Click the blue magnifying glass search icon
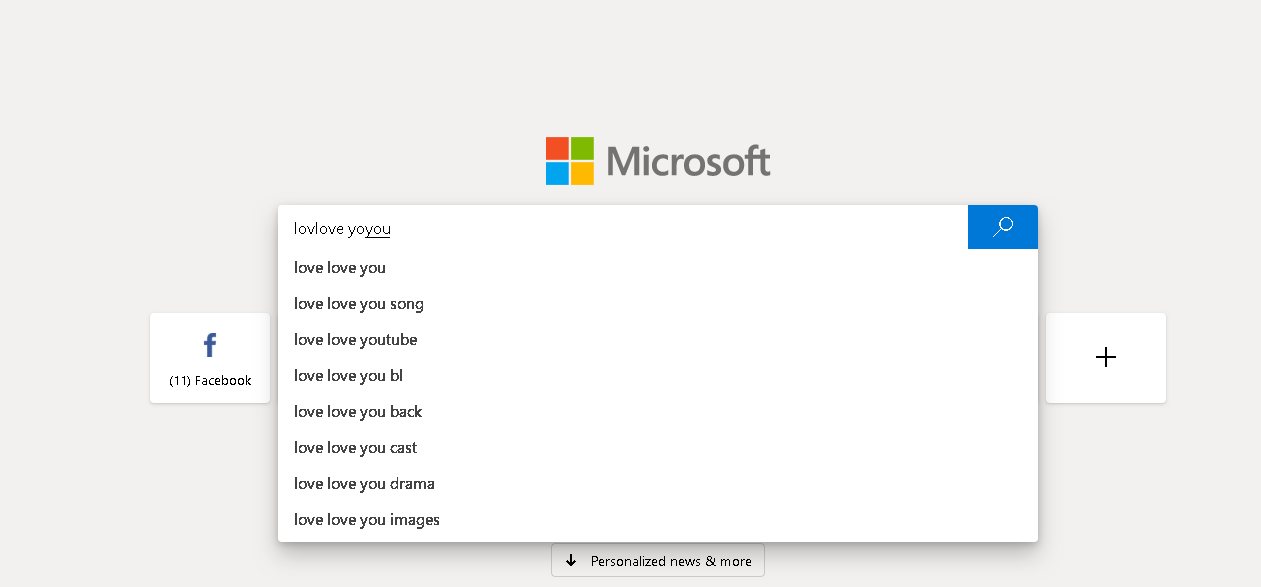 point(1002,227)
